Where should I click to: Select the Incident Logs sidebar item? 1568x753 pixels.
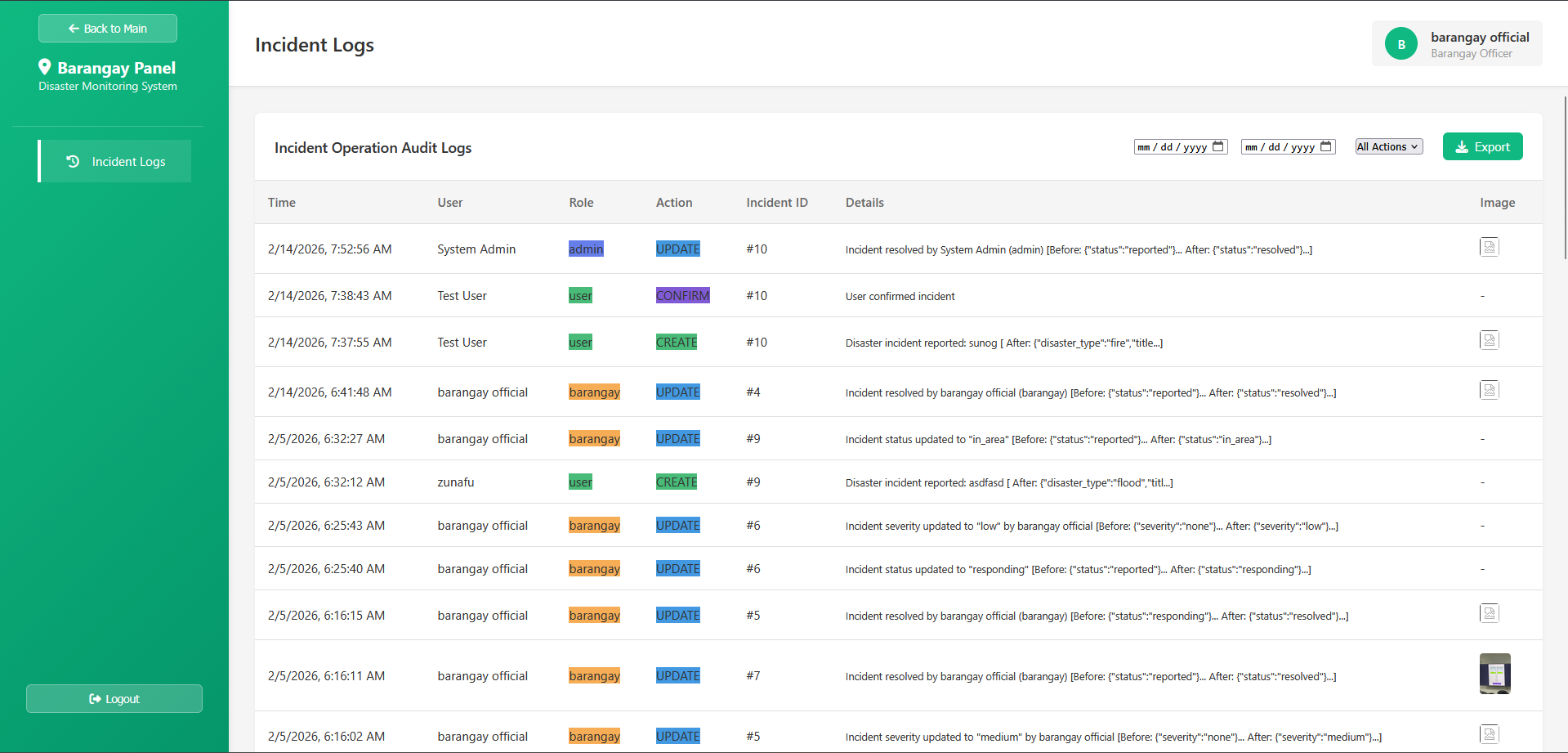click(x=115, y=161)
